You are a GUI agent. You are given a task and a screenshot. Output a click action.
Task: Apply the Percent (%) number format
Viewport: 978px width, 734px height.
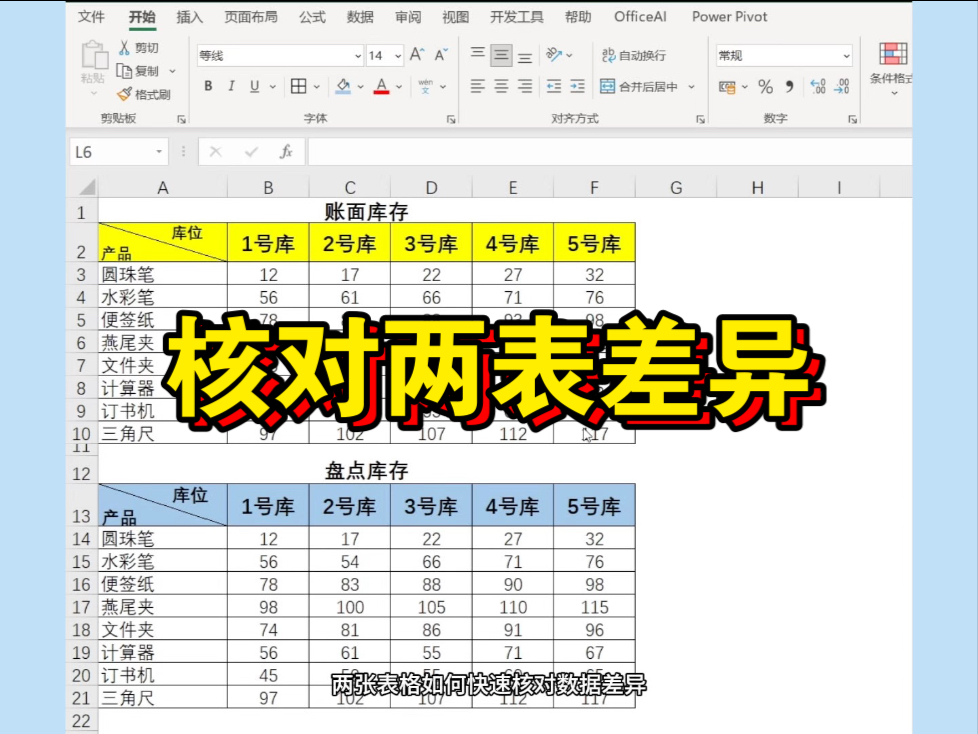[x=764, y=88]
